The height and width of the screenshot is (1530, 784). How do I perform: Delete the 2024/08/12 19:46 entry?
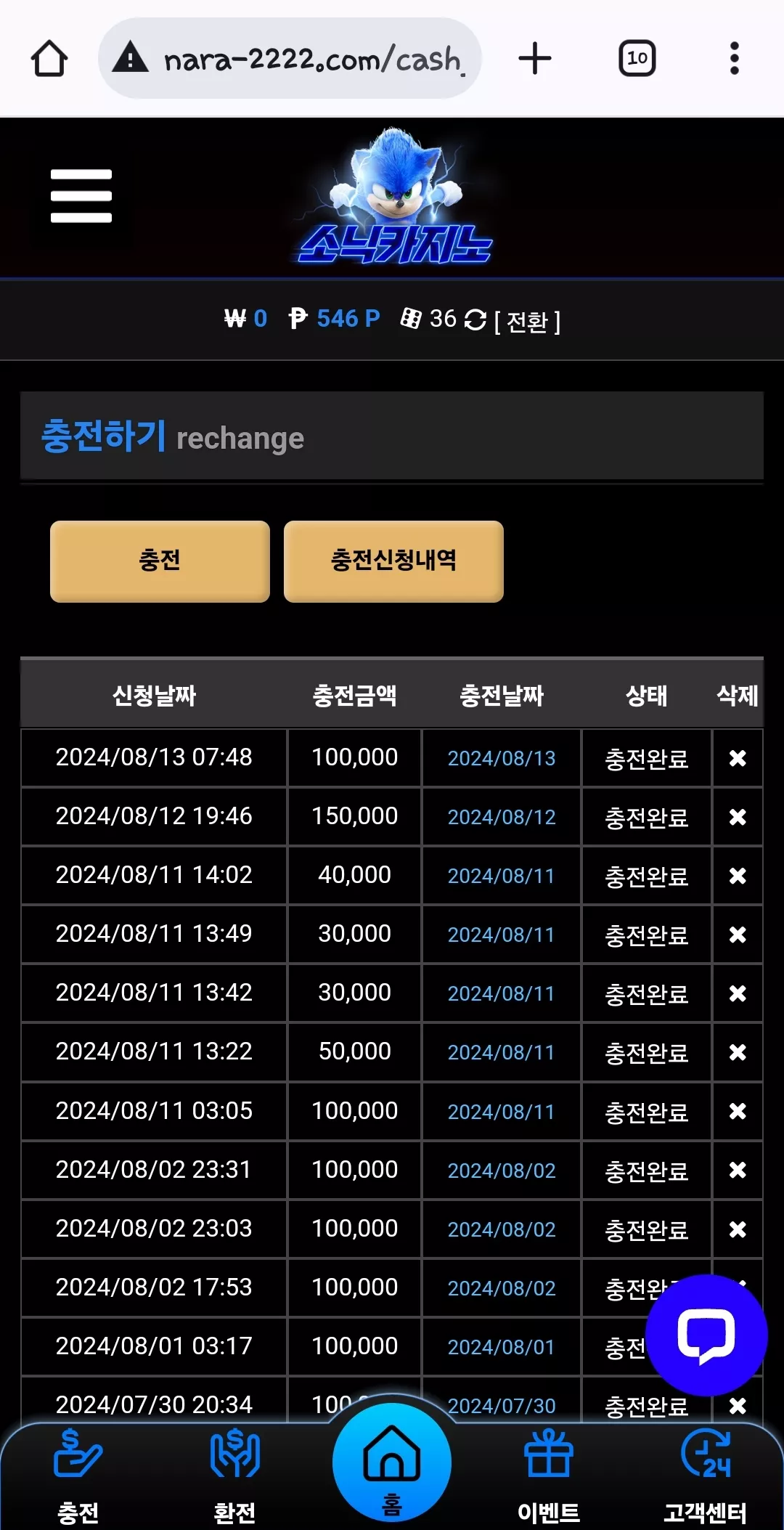coord(738,817)
